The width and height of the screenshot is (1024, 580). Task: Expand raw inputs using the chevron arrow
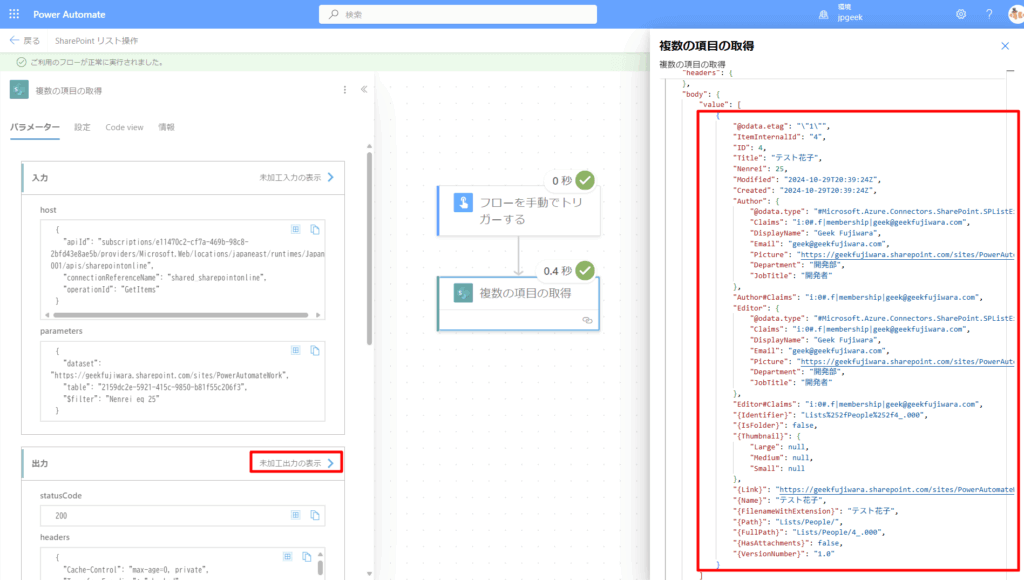click(330, 178)
